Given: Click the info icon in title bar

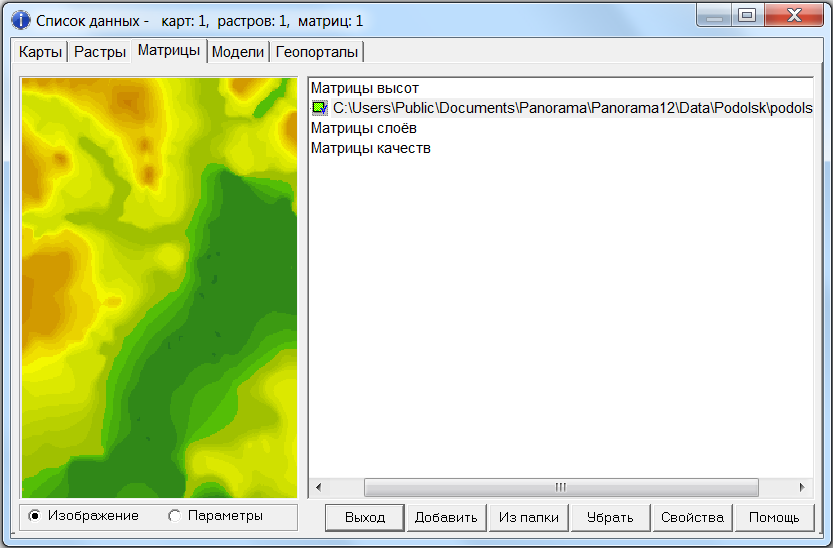Looking at the screenshot, I should 20,20.
